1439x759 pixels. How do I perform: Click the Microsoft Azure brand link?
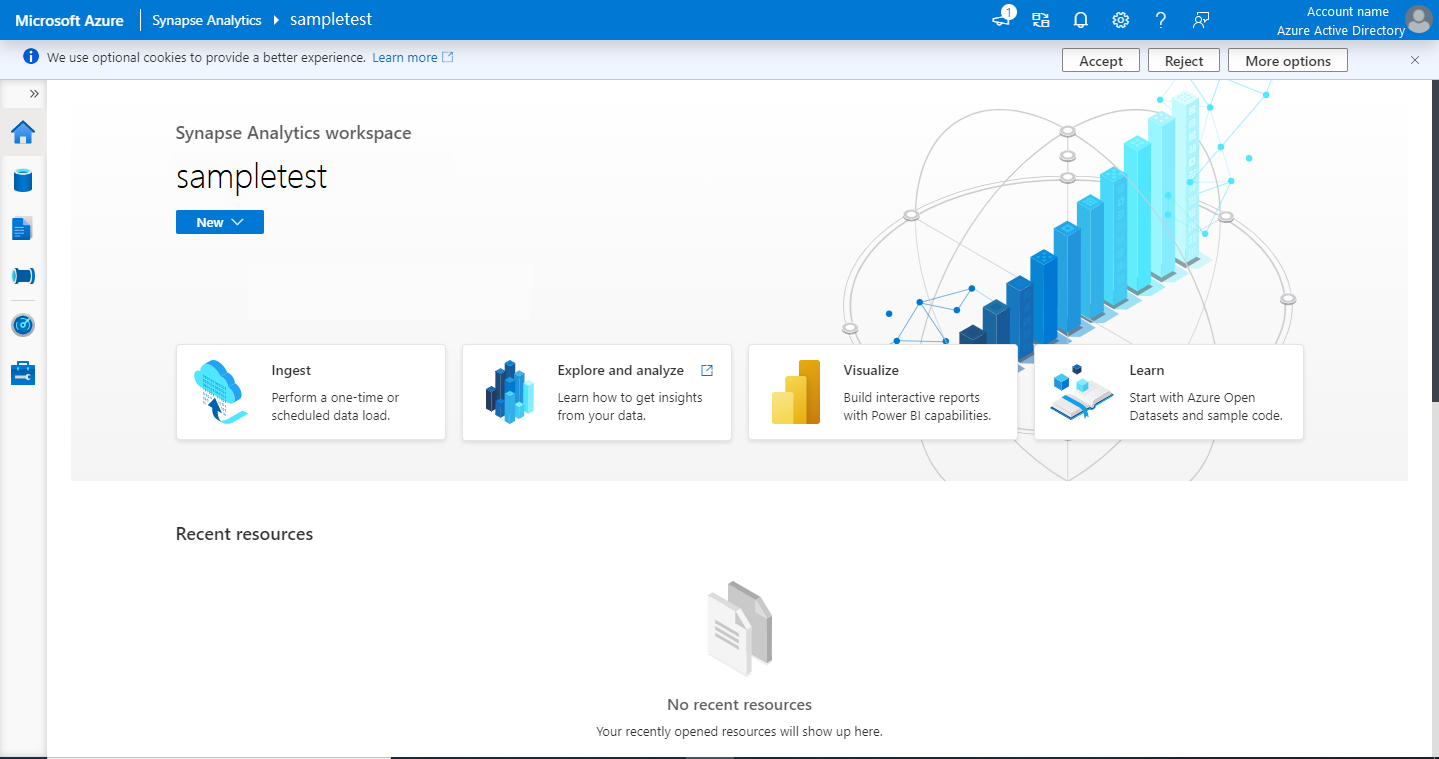tap(70, 20)
